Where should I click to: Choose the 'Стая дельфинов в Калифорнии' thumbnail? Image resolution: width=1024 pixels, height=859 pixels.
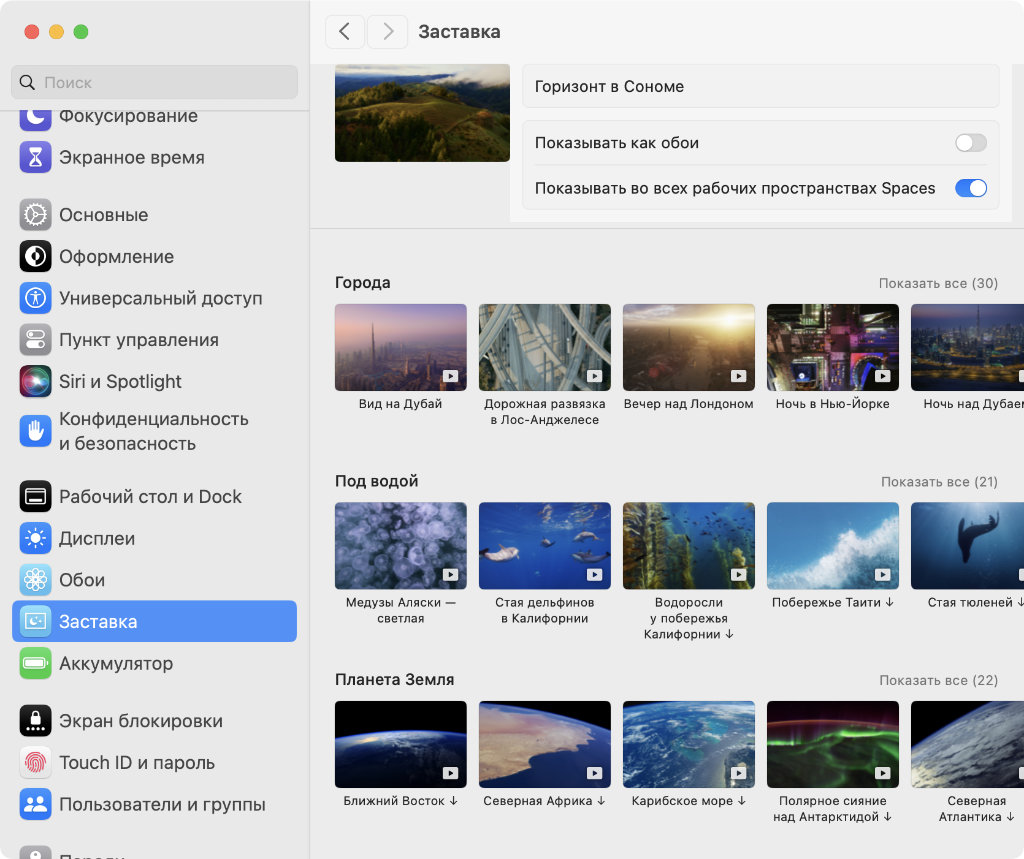click(544, 545)
